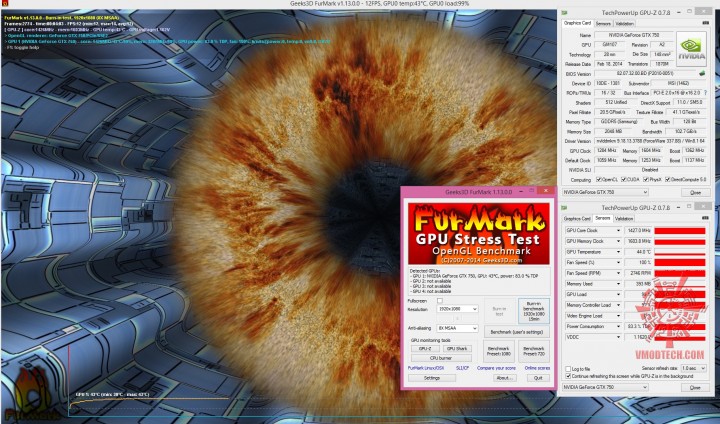The image size is (720, 424).
Task: Expand the GPU Memory Clock sensor dropdown
Action: (x=618, y=241)
